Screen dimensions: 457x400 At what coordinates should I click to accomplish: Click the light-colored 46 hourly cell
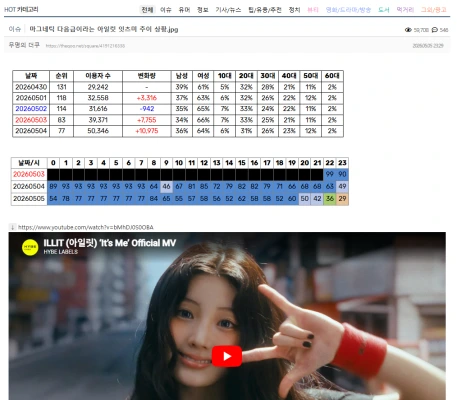pyautogui.click(x=166, y=186)
